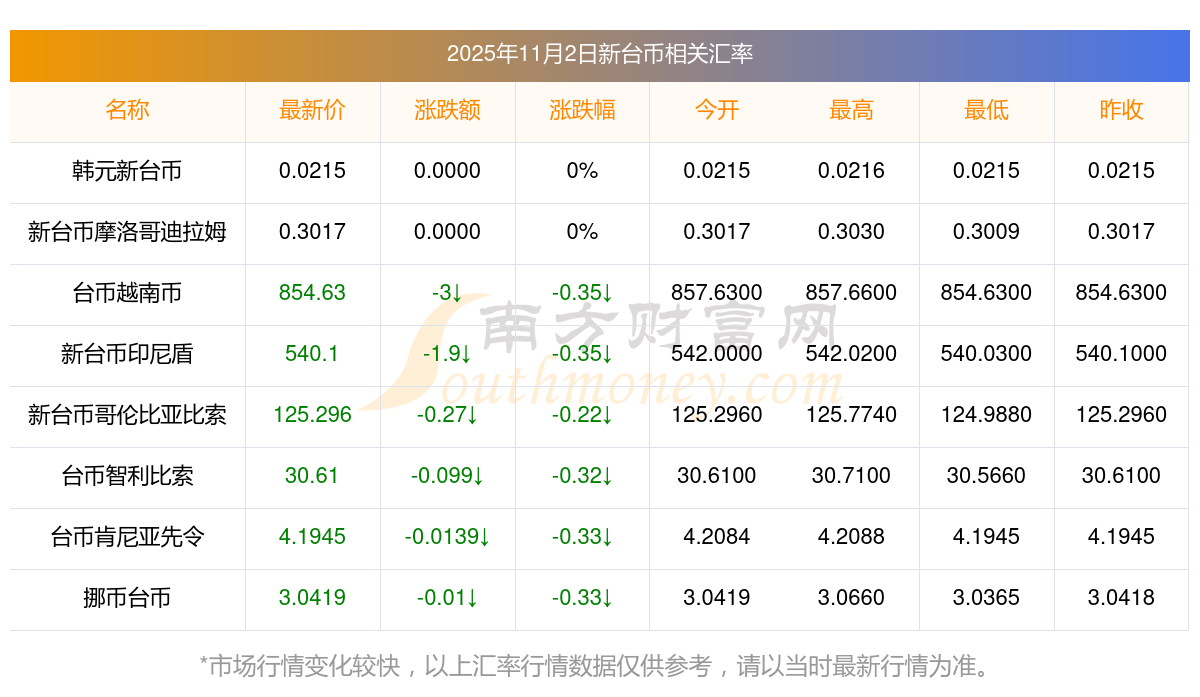Click the row name '台币越南币'
The image size is (1200, 697).
point(127,293)
